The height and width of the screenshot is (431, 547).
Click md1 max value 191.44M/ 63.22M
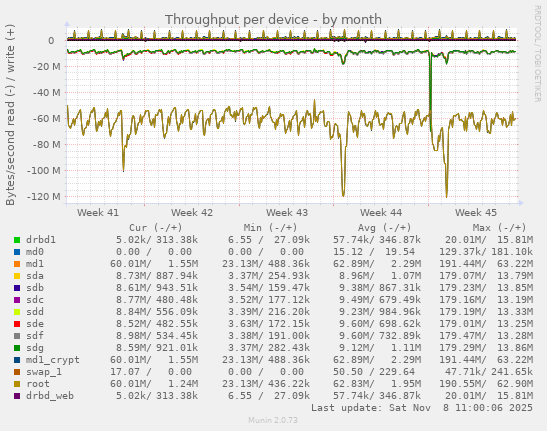coord(486,264)
